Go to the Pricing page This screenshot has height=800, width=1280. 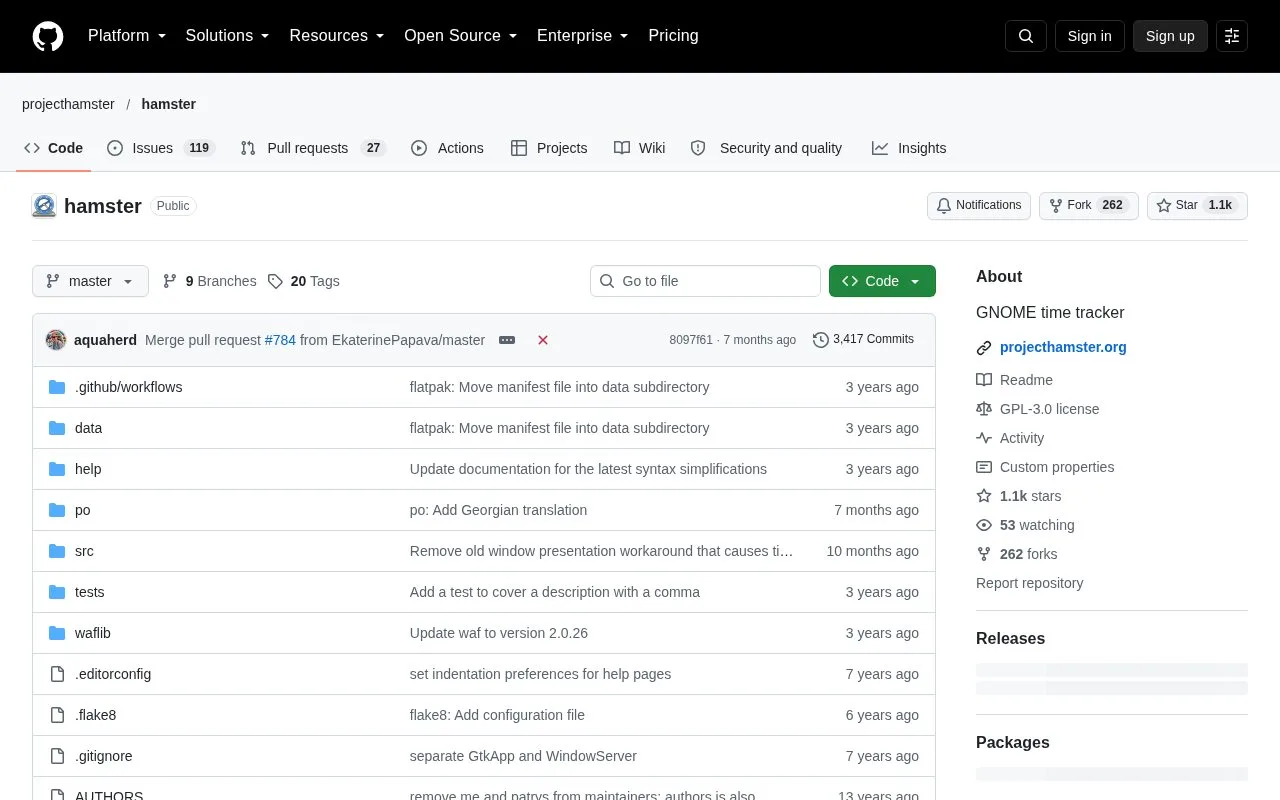[673, 36]
